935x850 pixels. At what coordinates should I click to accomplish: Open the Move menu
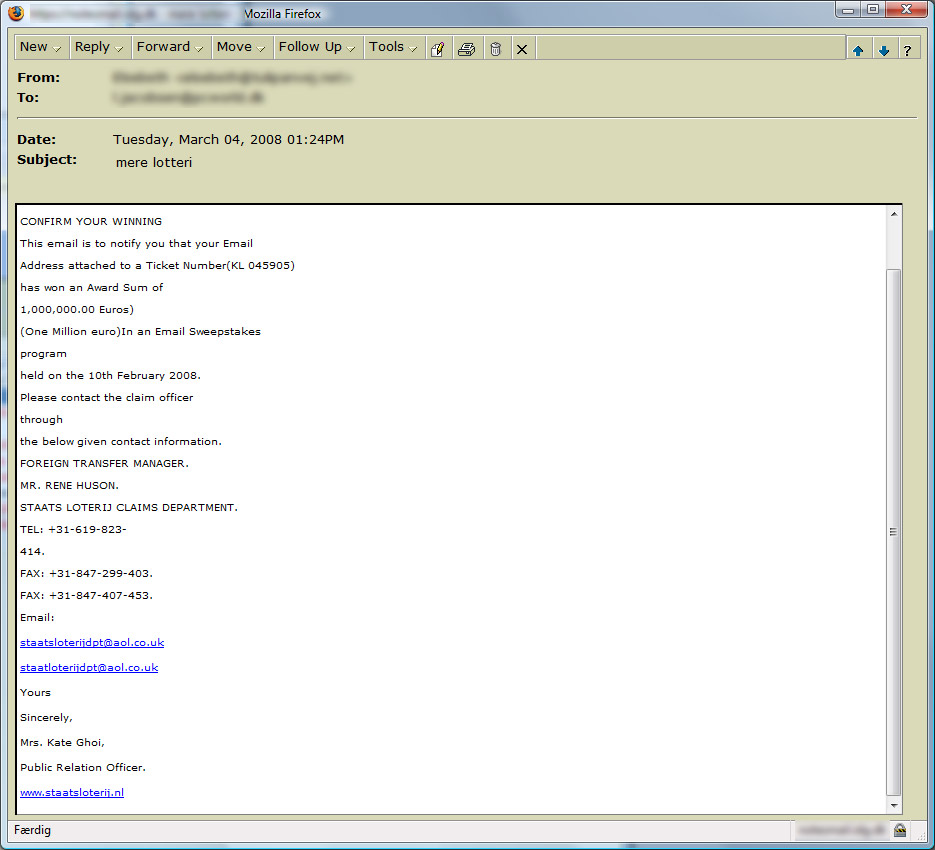[241, 47]
